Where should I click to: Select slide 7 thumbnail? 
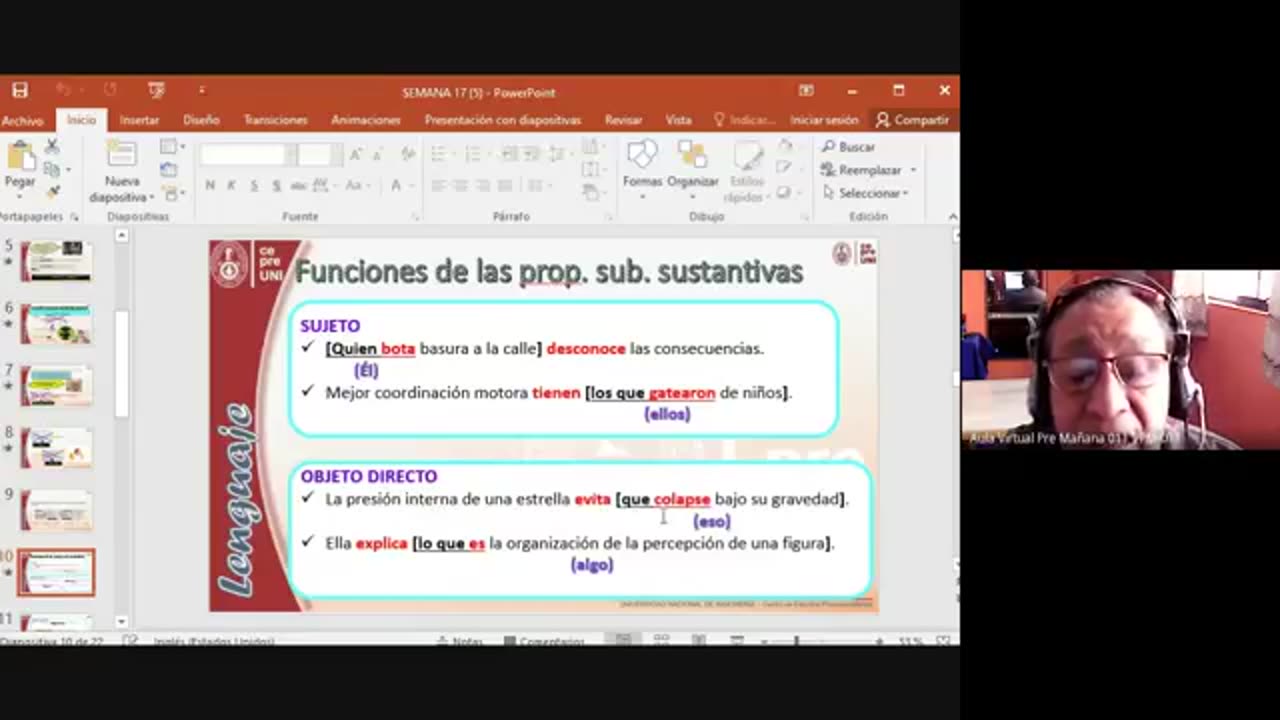(x=56, y=386)
